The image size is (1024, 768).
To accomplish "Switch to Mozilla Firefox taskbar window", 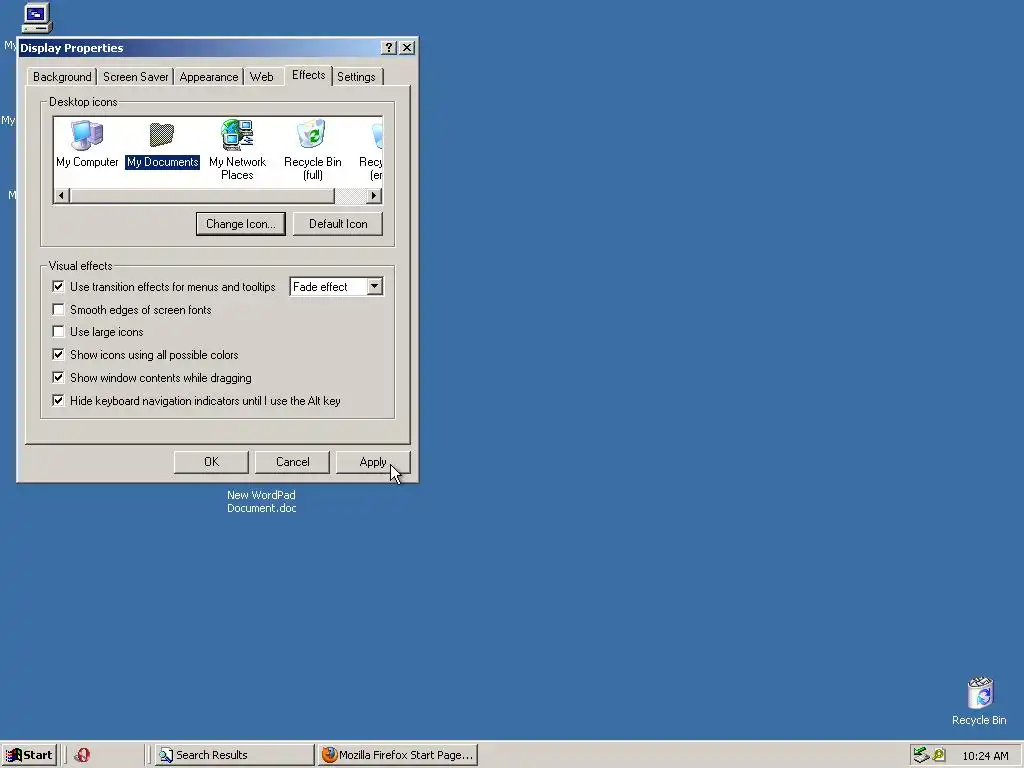I will click(x=398, y=755).
